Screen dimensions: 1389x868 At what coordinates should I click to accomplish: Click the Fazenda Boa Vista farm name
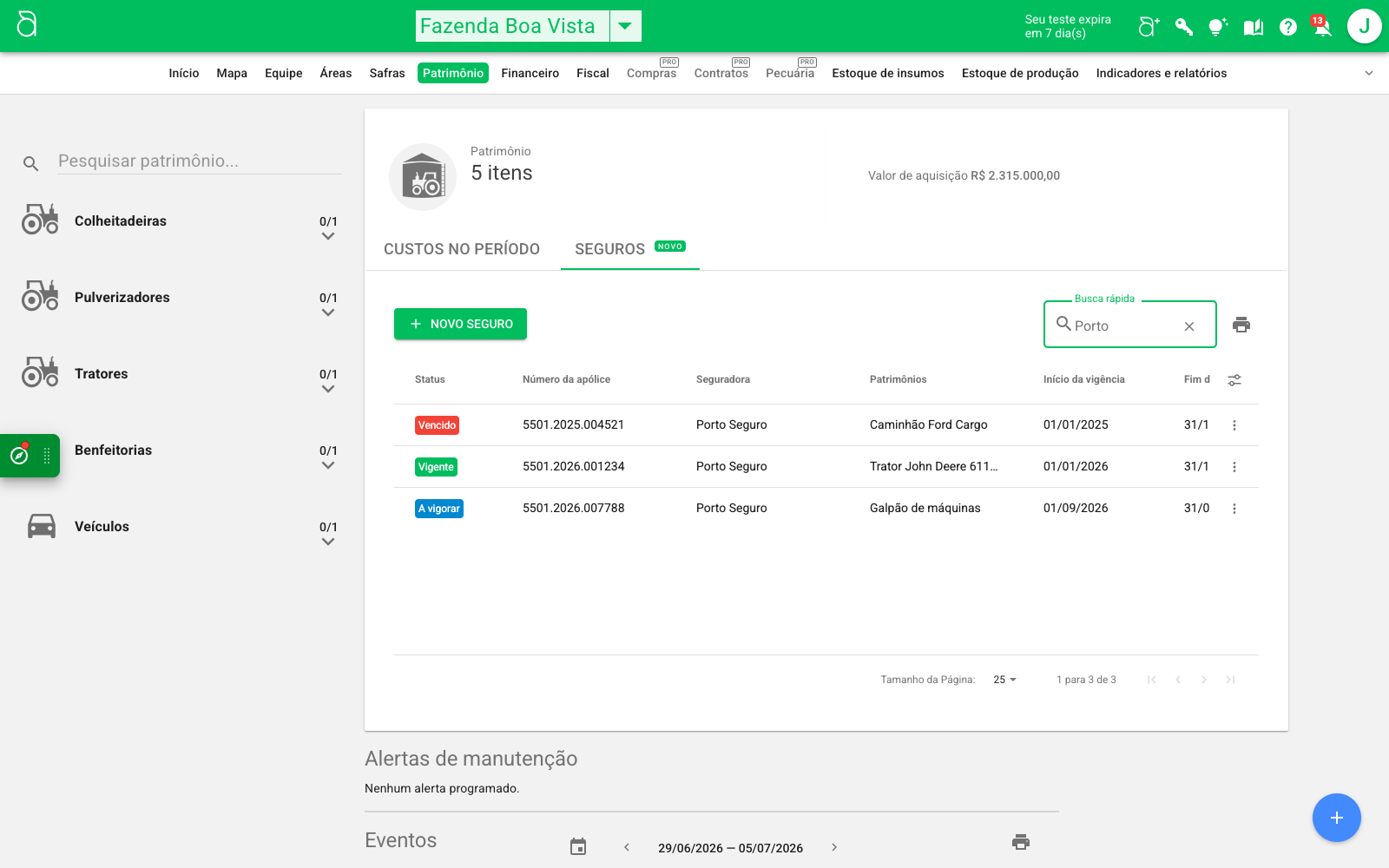click(x=508, y=26)
